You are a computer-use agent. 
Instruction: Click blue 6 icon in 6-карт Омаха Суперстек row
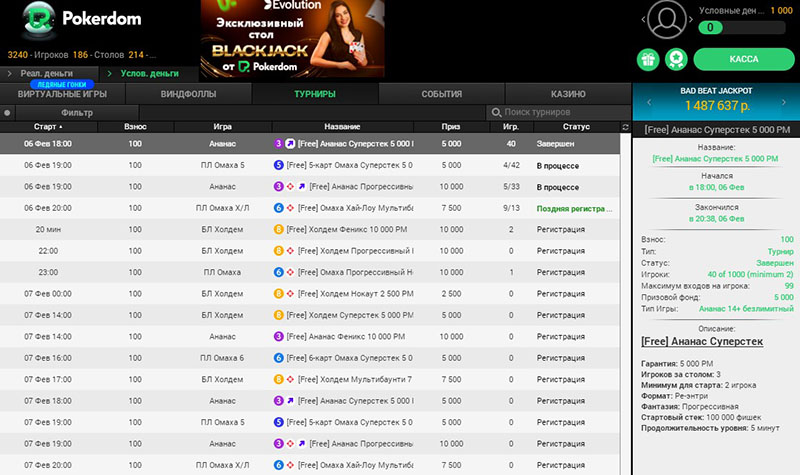[x=279, y=358]
